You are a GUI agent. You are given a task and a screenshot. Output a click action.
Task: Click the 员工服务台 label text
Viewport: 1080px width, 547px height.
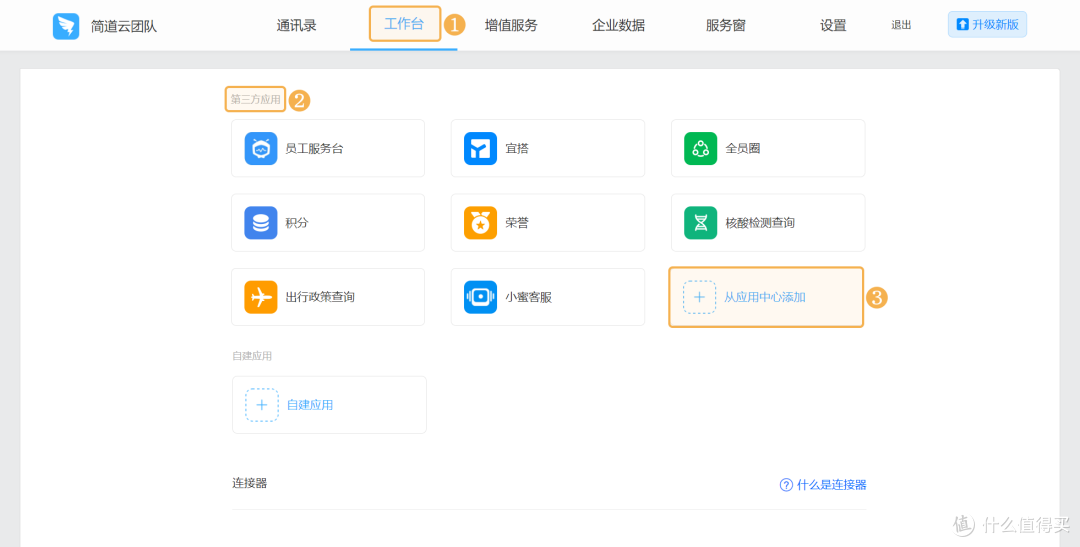coord(314,148)
